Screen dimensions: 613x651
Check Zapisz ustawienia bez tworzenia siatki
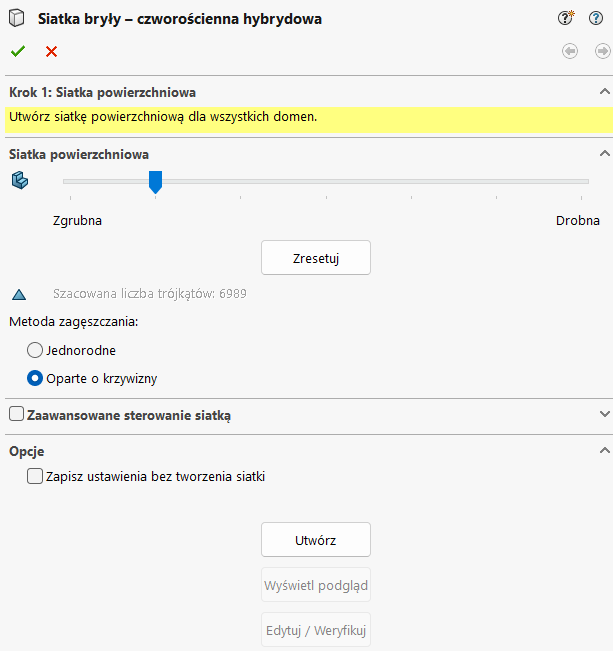click(35, 477)
